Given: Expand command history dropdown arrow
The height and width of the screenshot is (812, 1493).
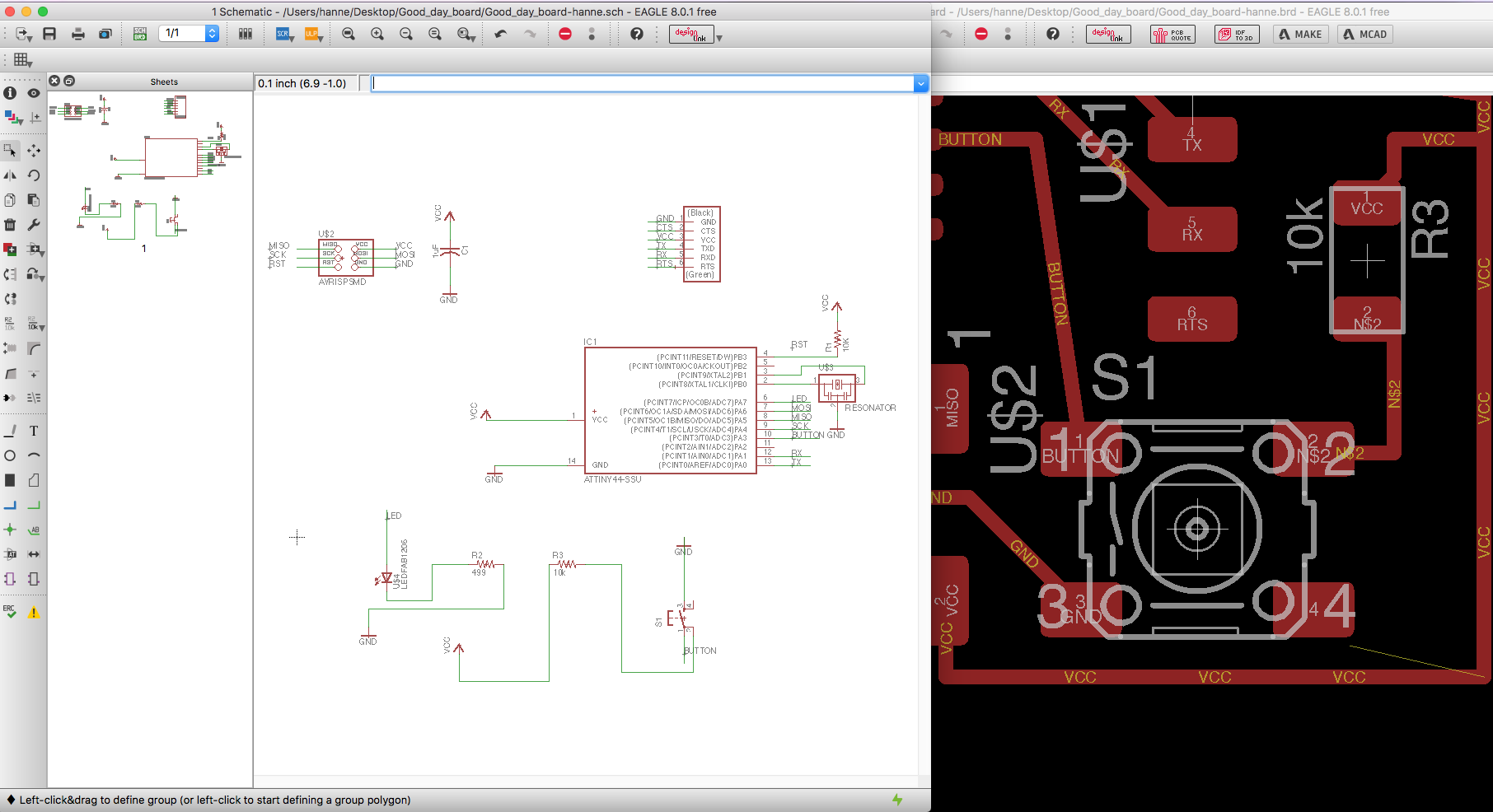Looking at the screenshot, I should [921, 83].
